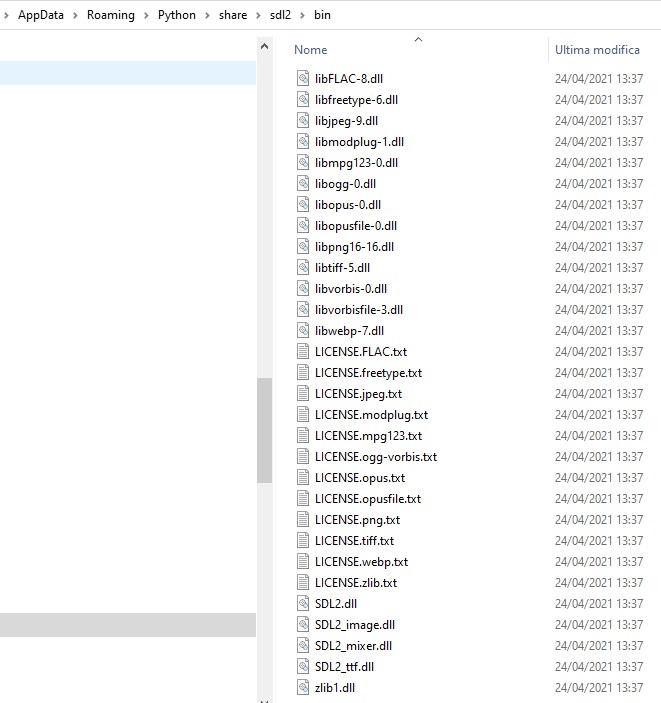The image size is (661, 703).
Task: Select the LICENSE.opusfile.txt file name
Action: click(x=368, y=499)
